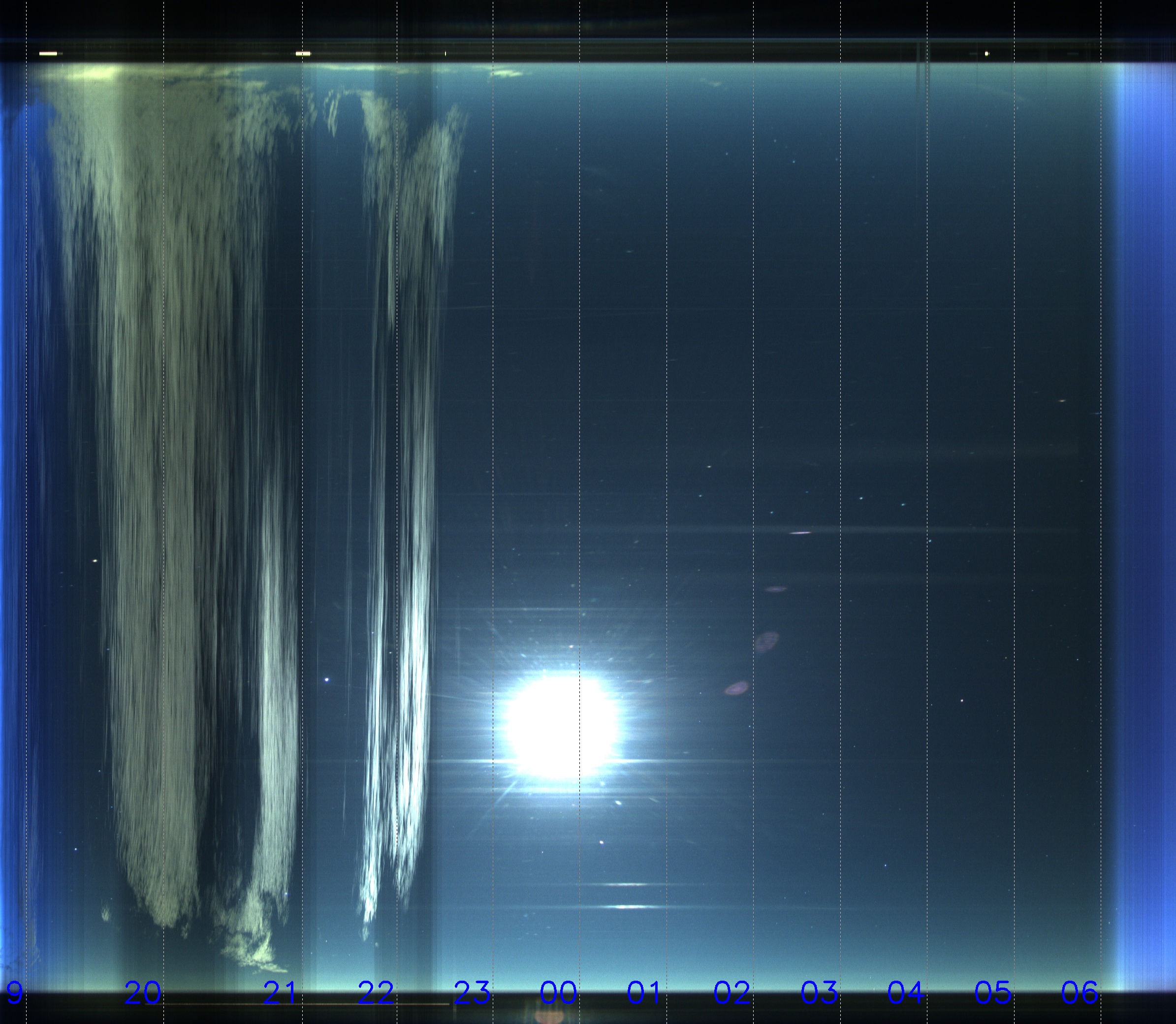
Task: Click the 04 hour label
Action: click(x=905, y=992)
